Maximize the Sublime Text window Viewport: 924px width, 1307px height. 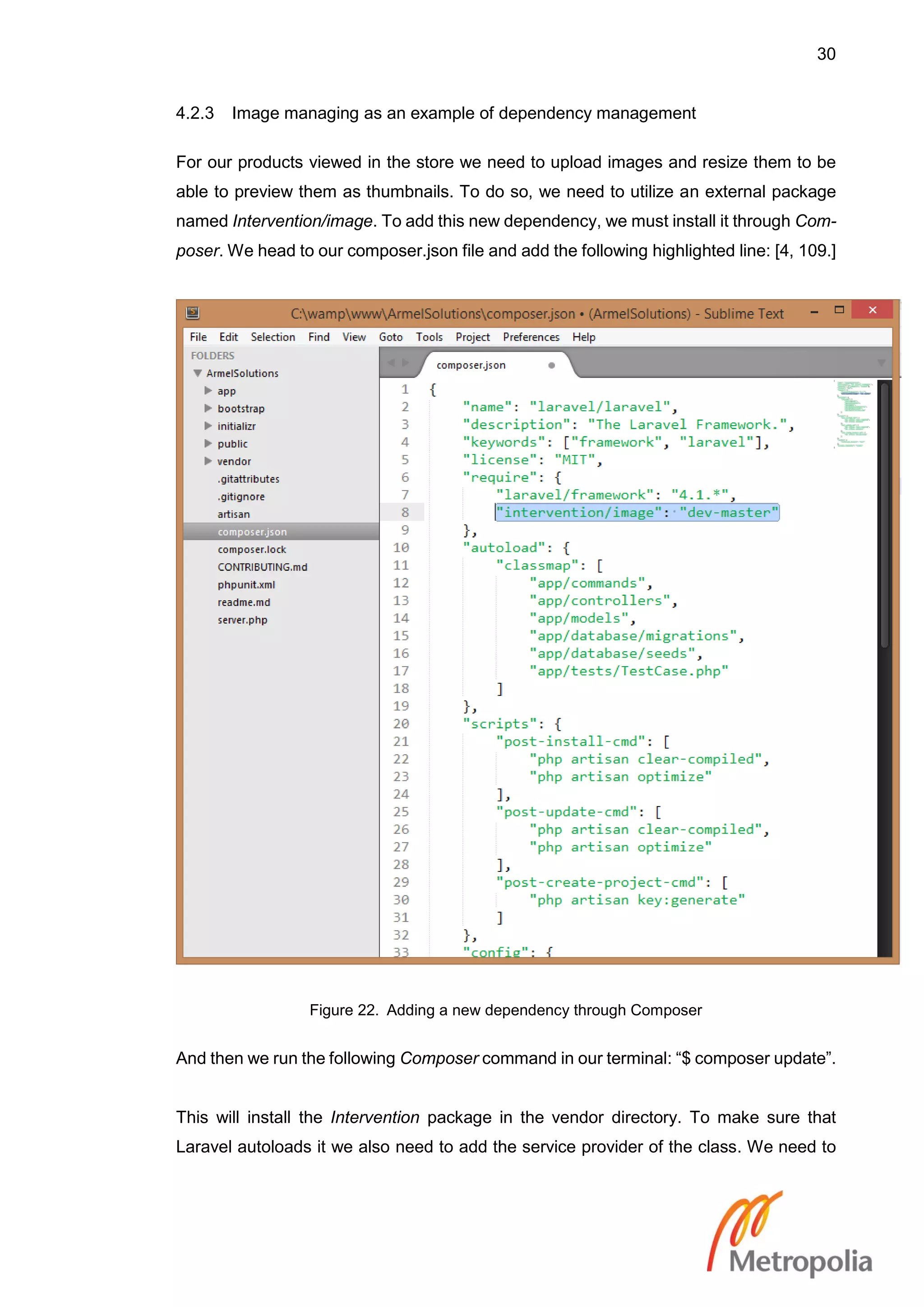point(839,310)
